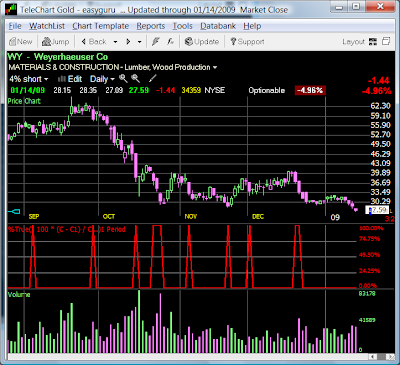
Task: Click the %True indicator pane label
Action: click(67, 229)
